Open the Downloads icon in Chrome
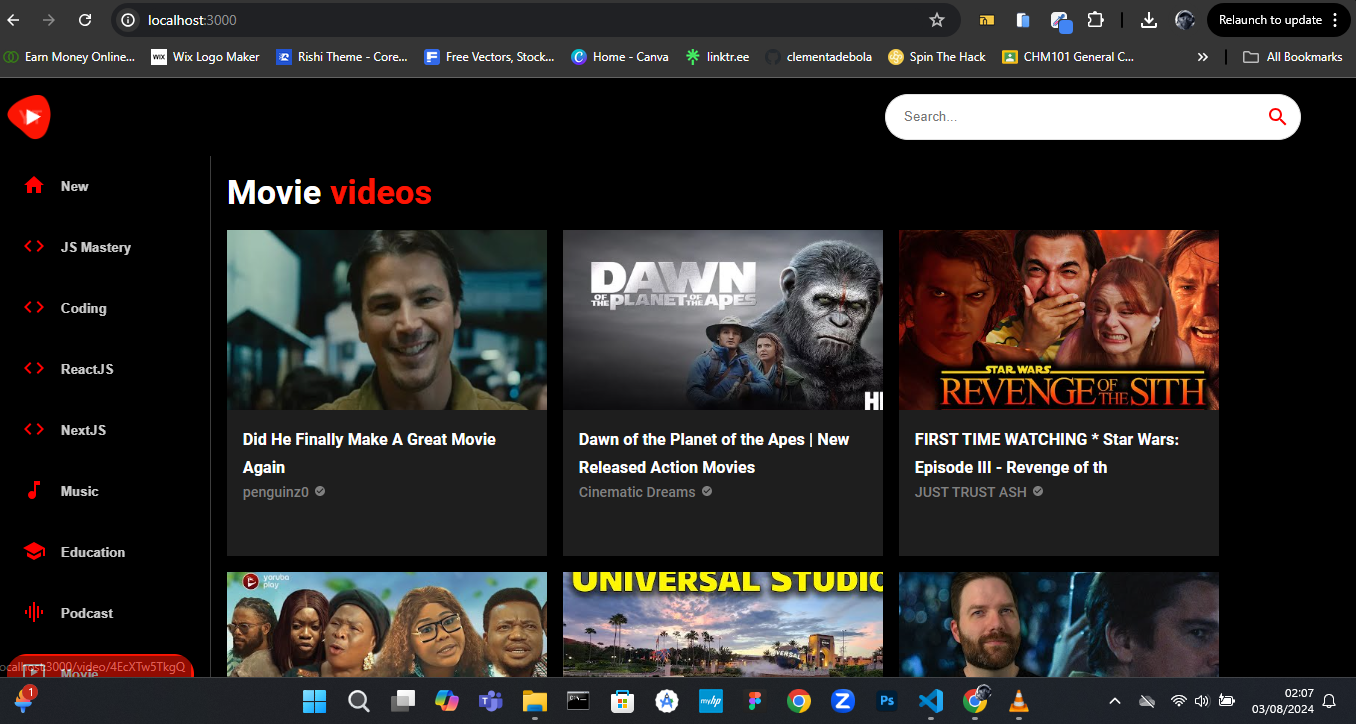Viewport: 1356px width, 724px height. (1149, 20)
